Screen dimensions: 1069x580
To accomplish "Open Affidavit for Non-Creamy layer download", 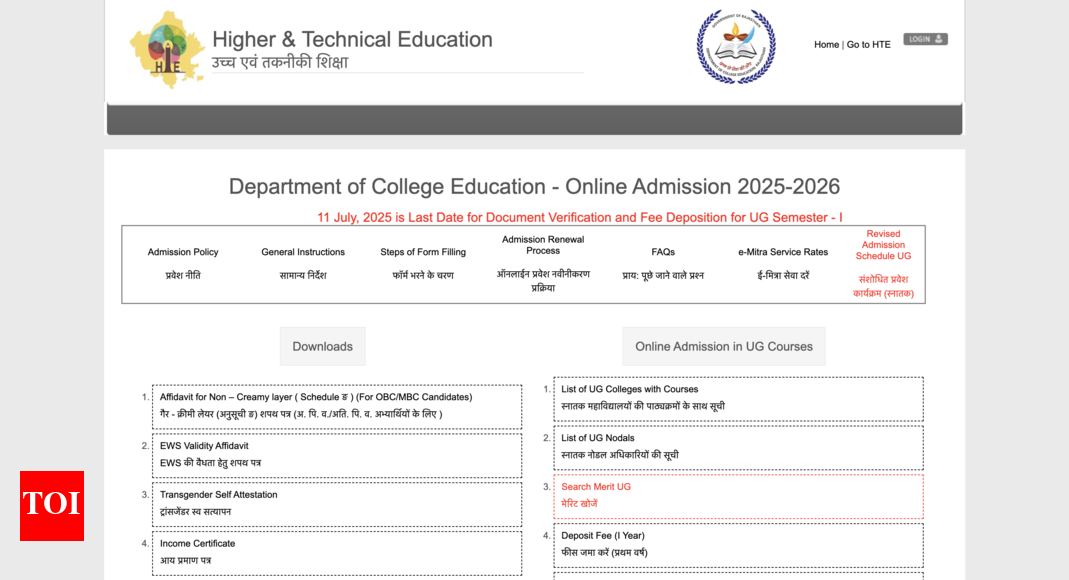I will tap(337, 406).
